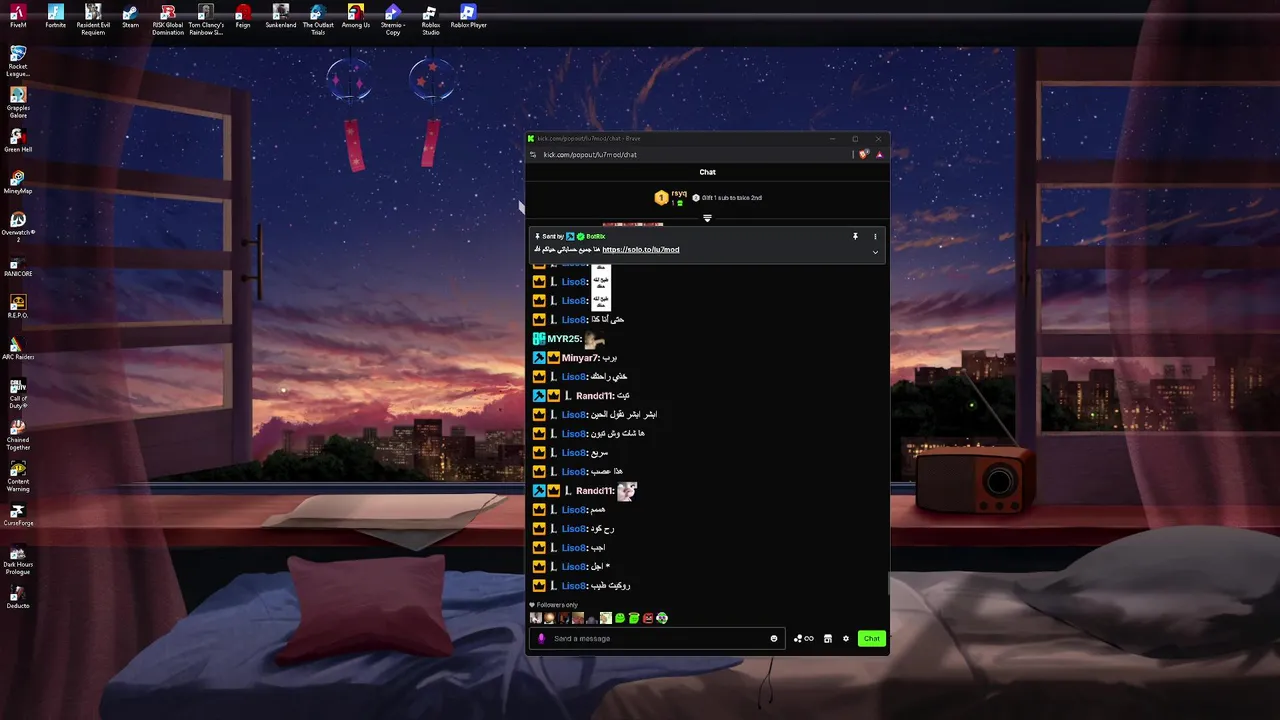Click the address bar URL kick.com/popout
This screenshot has height=720, width=1280.
point(590,154)
